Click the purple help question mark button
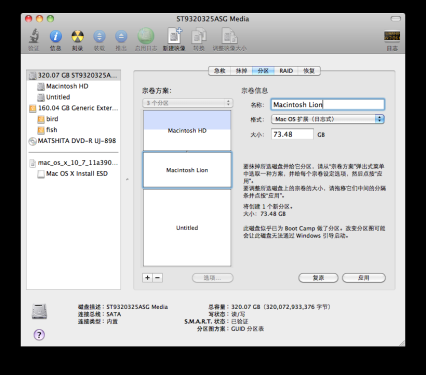426x375 pixels. (x=39, y=334)
